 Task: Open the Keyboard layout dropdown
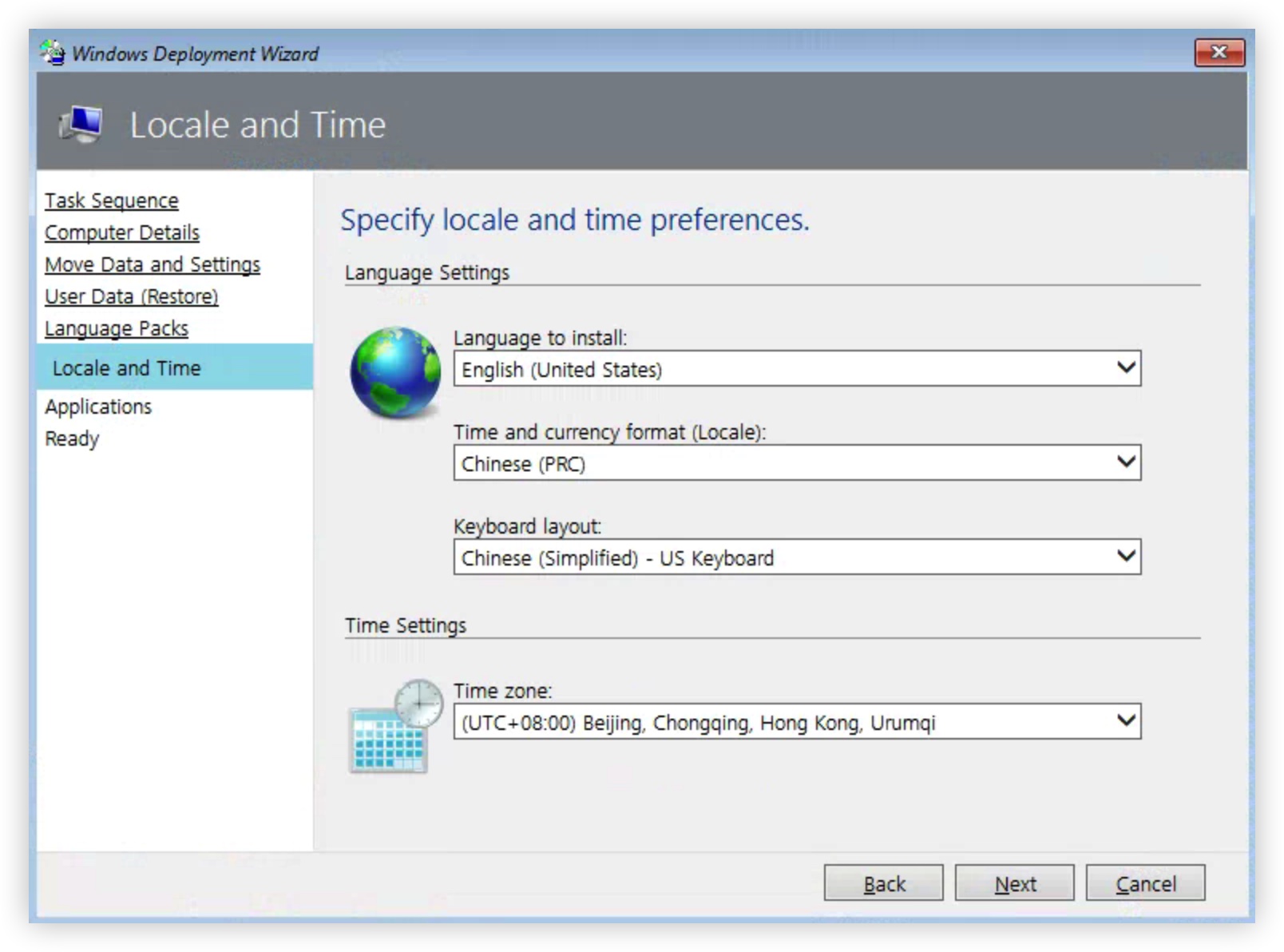[797, 557]
